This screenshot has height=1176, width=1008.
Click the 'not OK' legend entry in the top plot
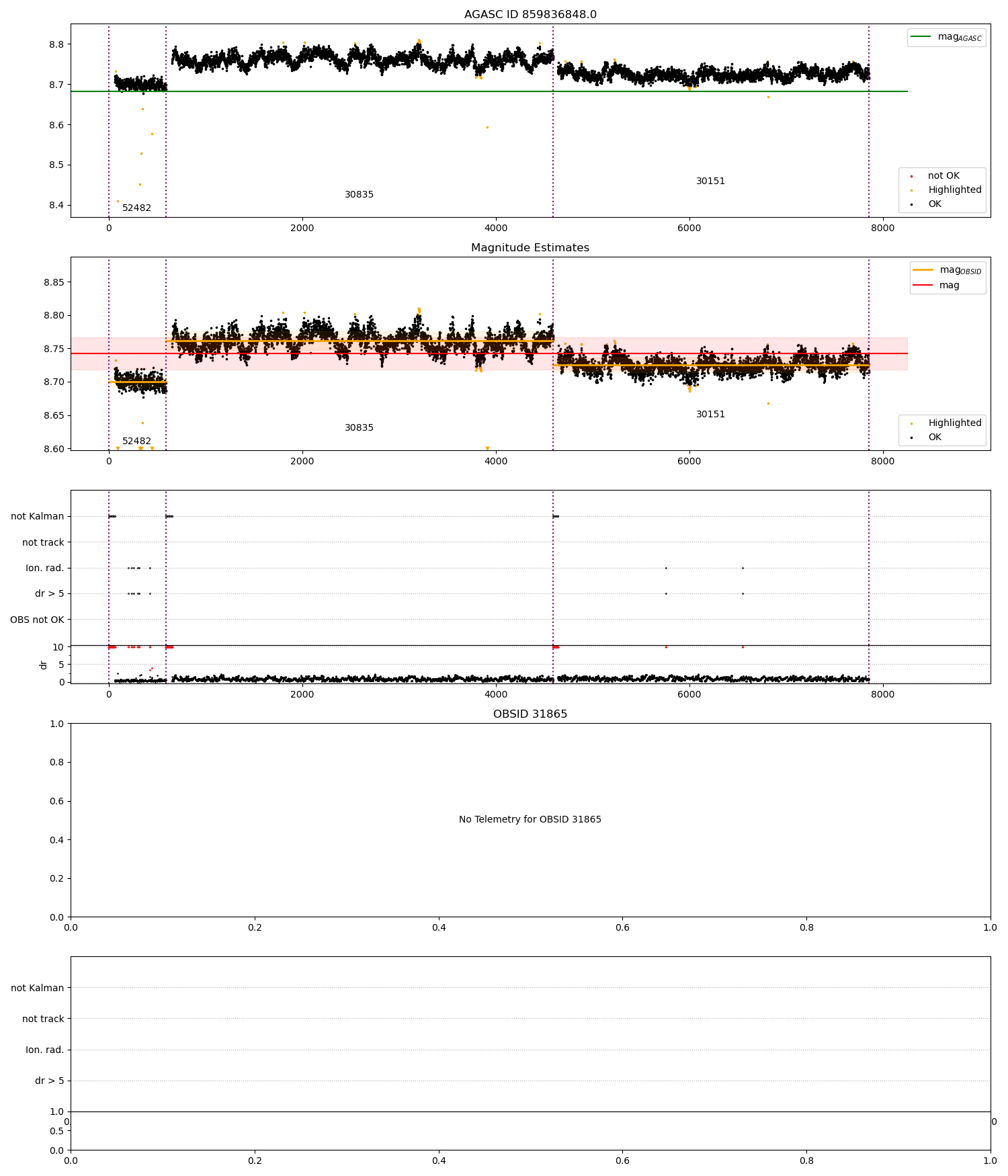click(943, 176)
